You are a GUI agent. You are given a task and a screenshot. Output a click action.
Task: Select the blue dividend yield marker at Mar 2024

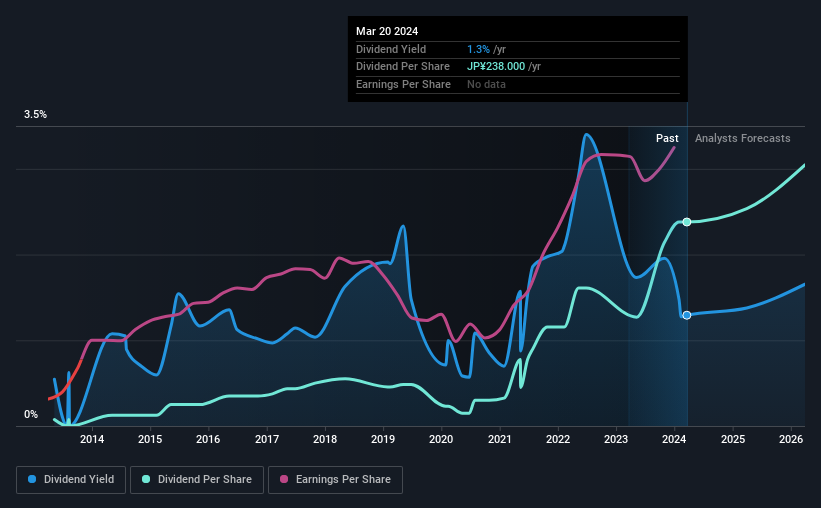coord(687,315)
